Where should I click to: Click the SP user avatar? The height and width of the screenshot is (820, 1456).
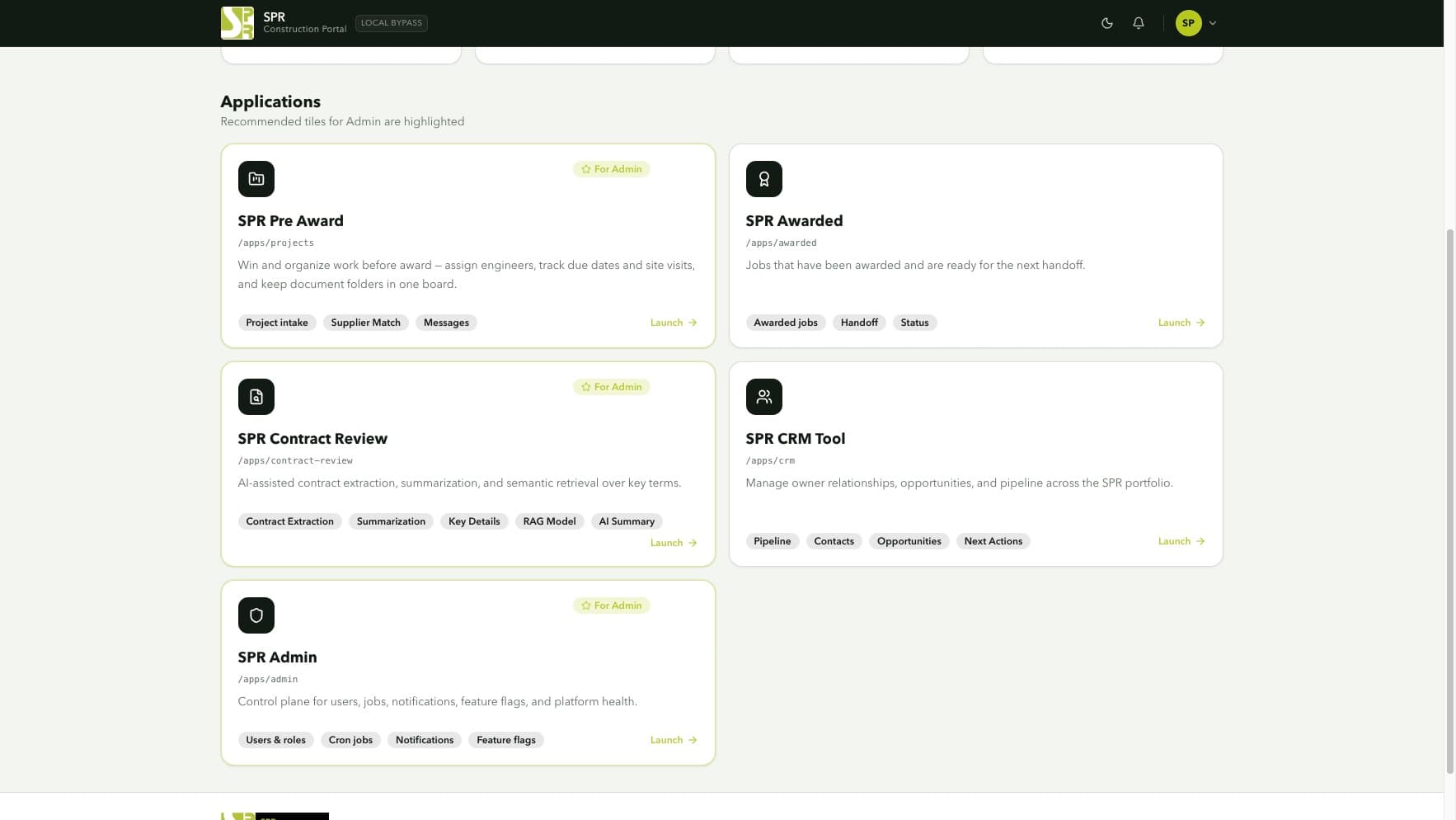(1188, 23)
